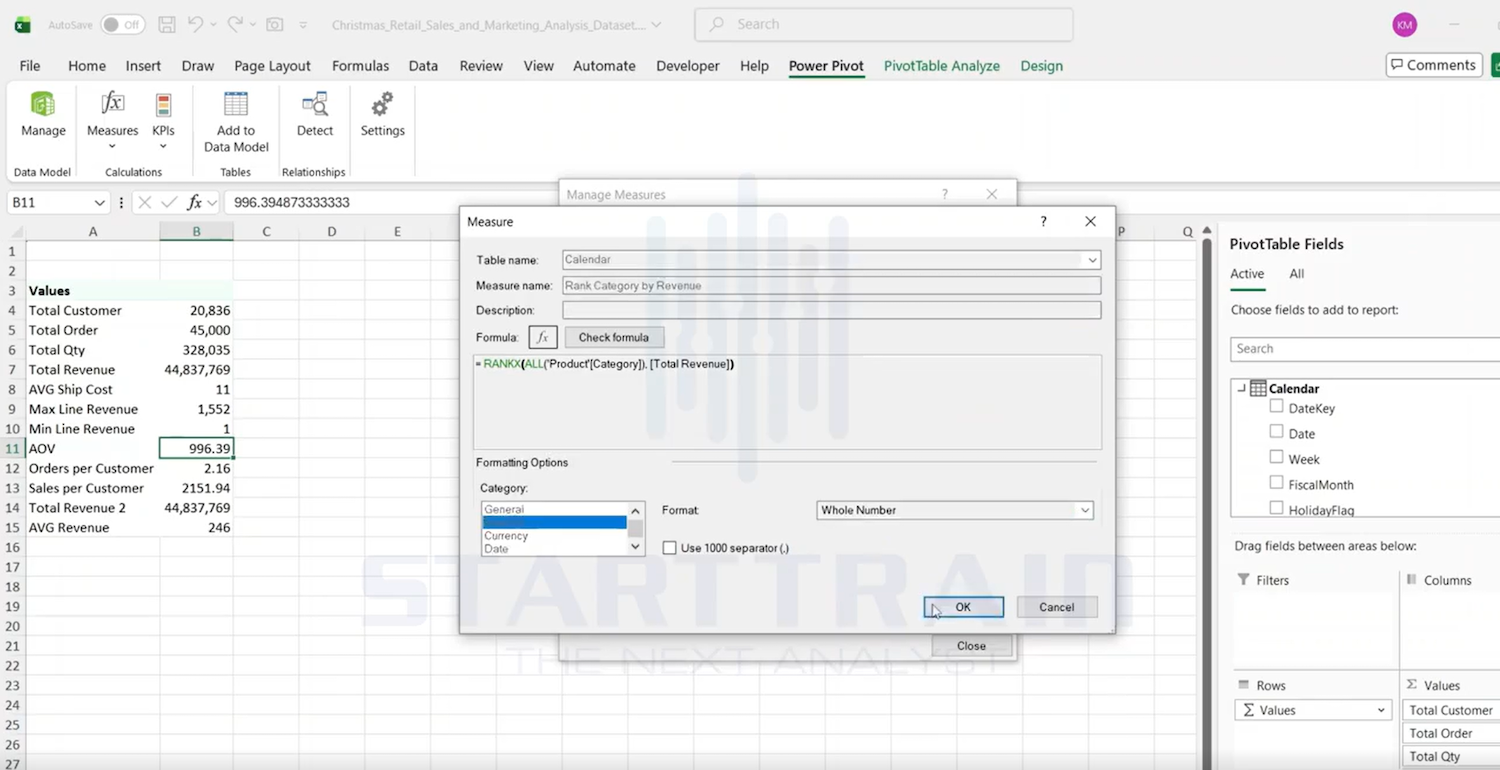This screenshot has width=1500, height=770.
Task: Click the fx insert function button in Measure dialog
Action: click(x=542, y=337)
